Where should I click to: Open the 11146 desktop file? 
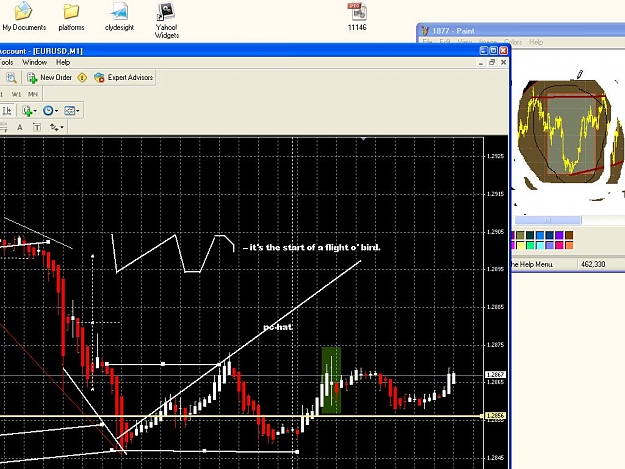[x=357, y=17]
